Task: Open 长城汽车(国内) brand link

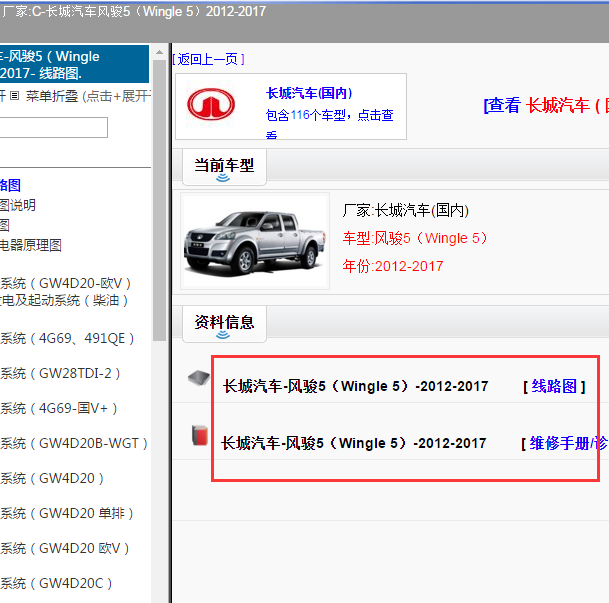Action: [309, 93]
